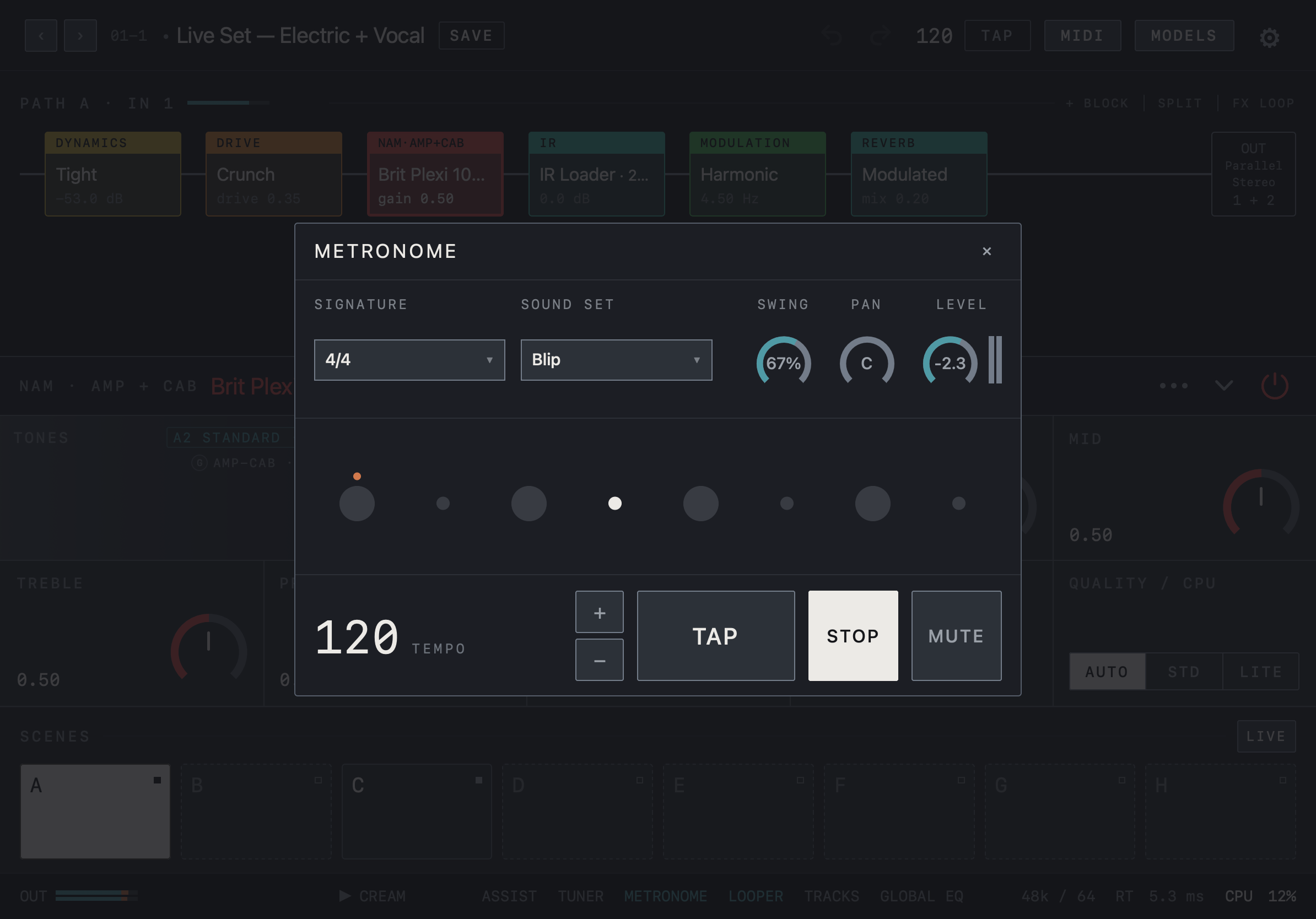Mute the metronome
The image size is (1316, 919).
point(956,636)
